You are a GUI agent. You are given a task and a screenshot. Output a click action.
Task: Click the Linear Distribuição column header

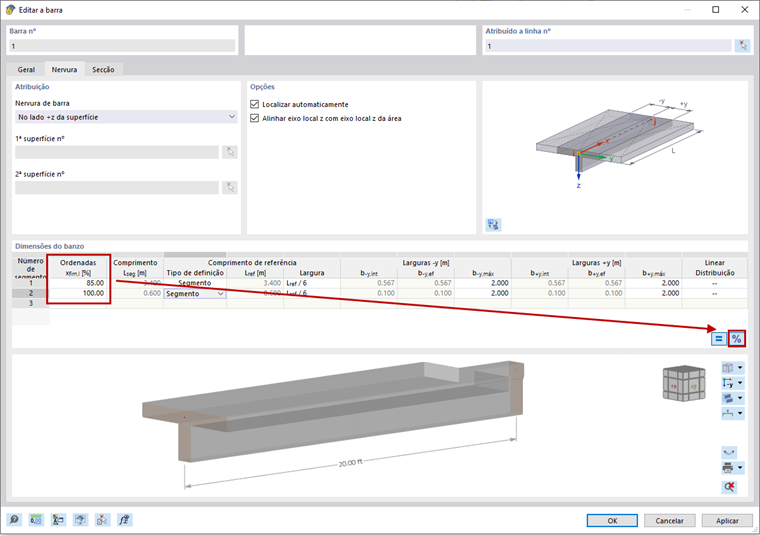pos(714,268)
